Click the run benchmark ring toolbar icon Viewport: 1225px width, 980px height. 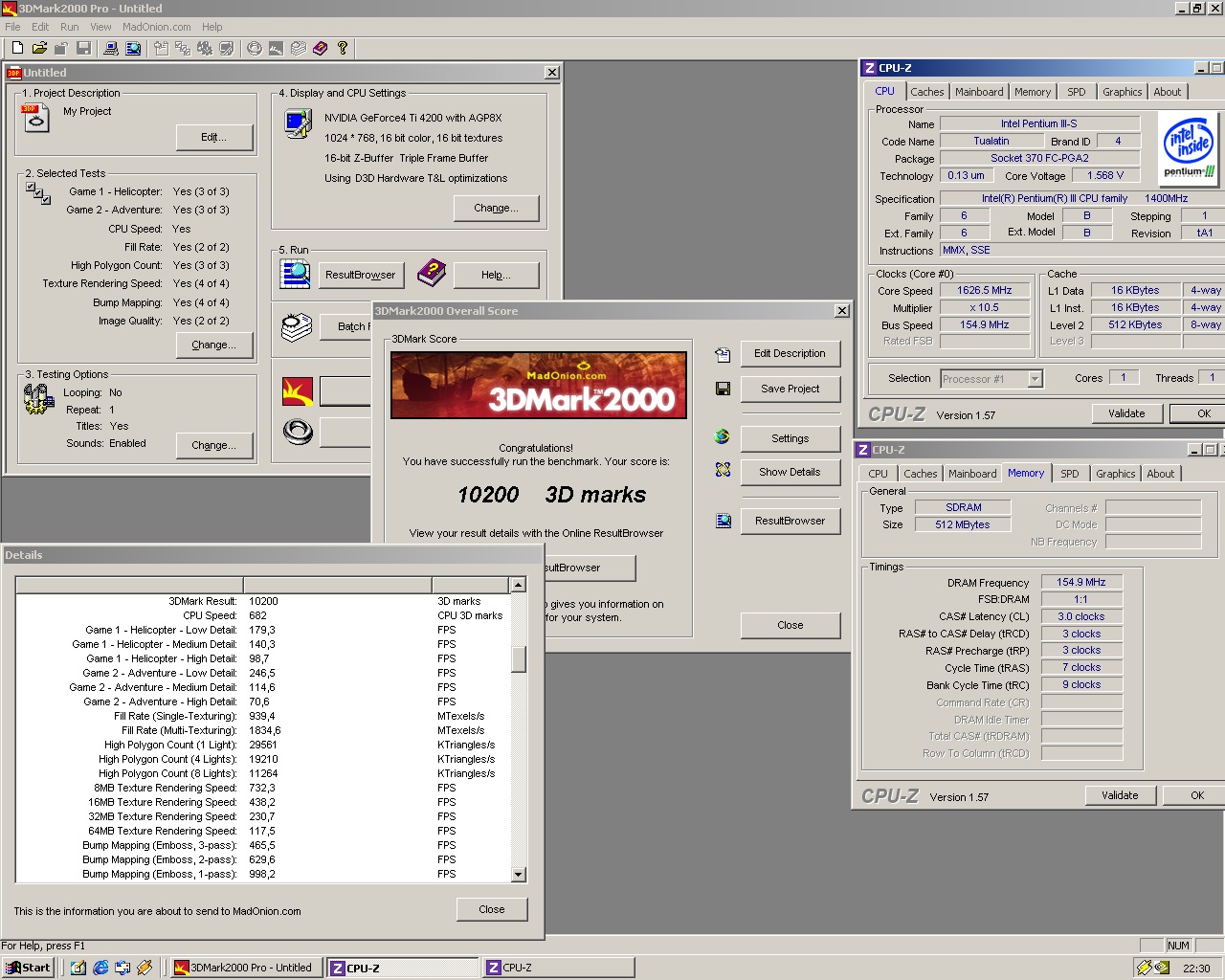pos(255,48)
